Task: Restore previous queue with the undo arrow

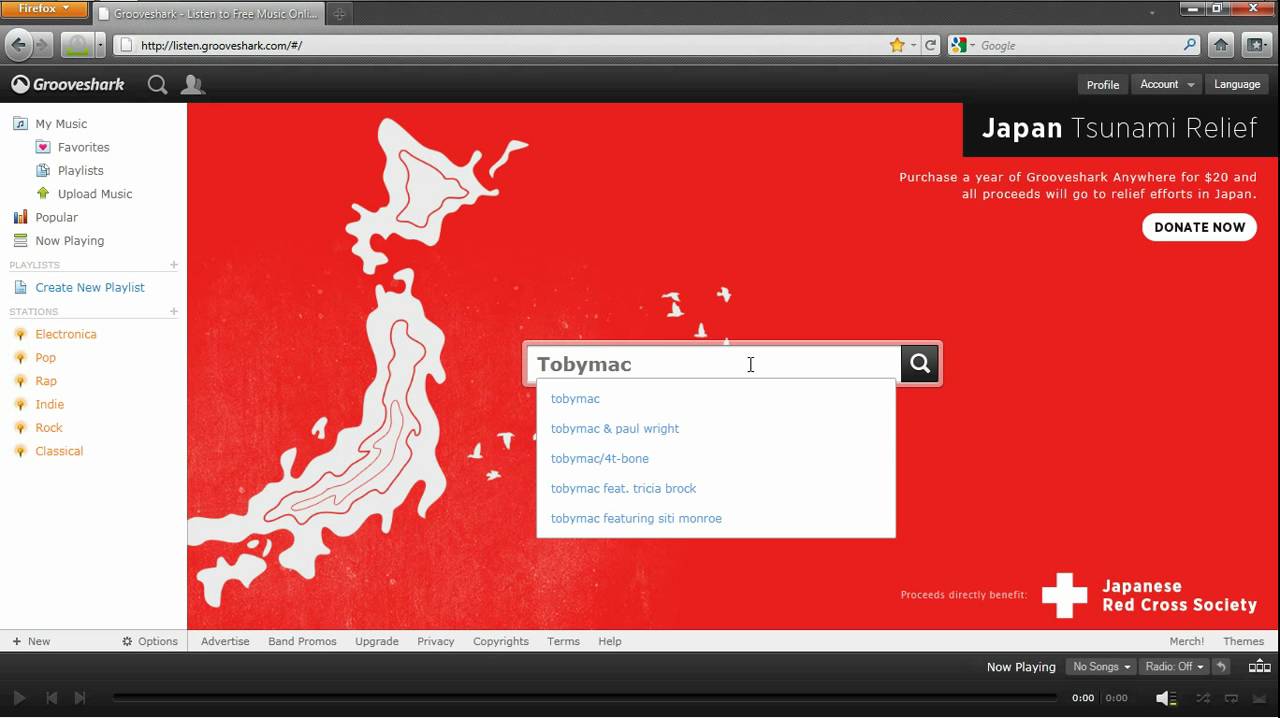Action: click(1221, 667)
